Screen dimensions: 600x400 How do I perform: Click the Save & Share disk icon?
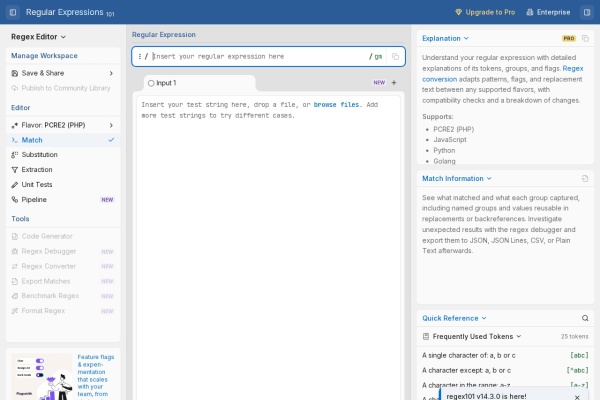pos(15,73)
